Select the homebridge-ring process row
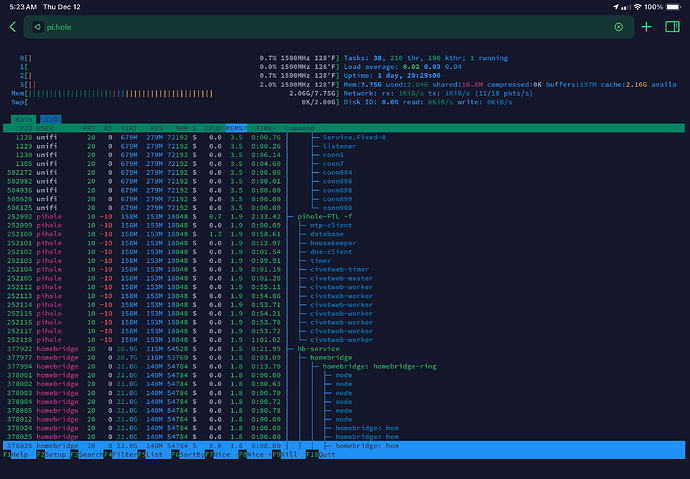The width and height of the screenshot is (690, 479). coord(378,366)
